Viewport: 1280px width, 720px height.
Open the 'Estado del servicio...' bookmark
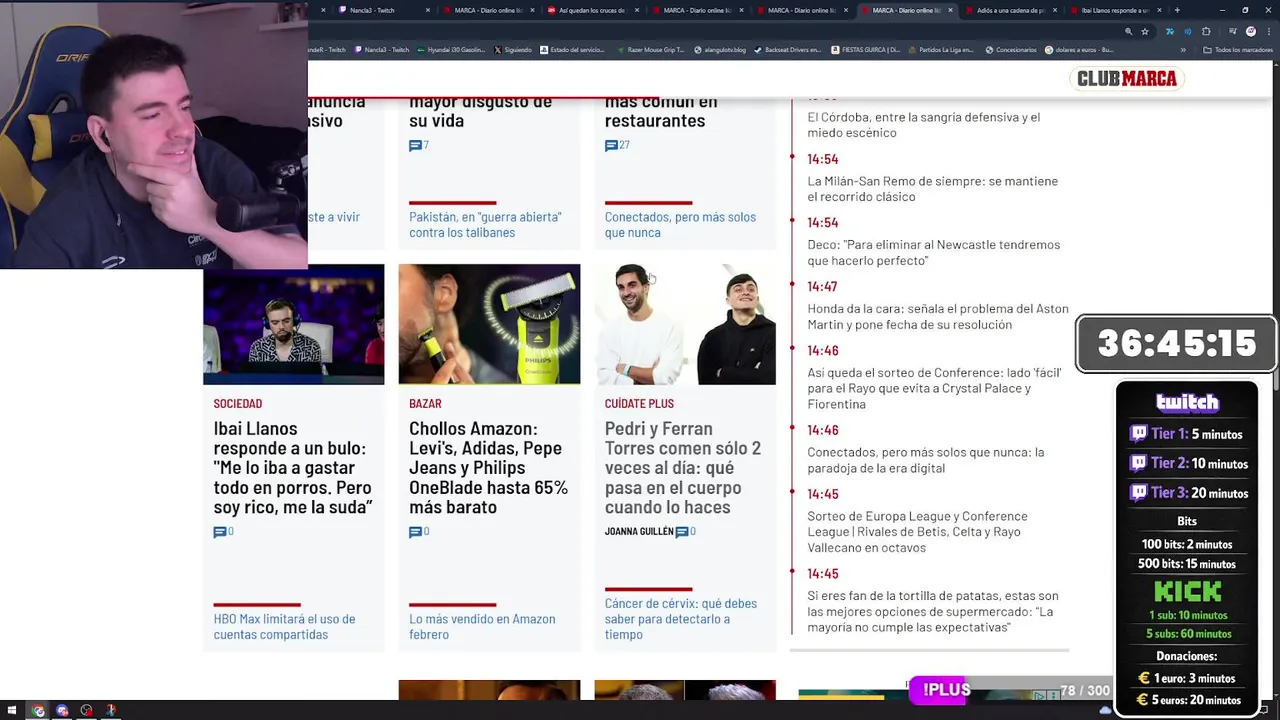(x=573, y=50)
